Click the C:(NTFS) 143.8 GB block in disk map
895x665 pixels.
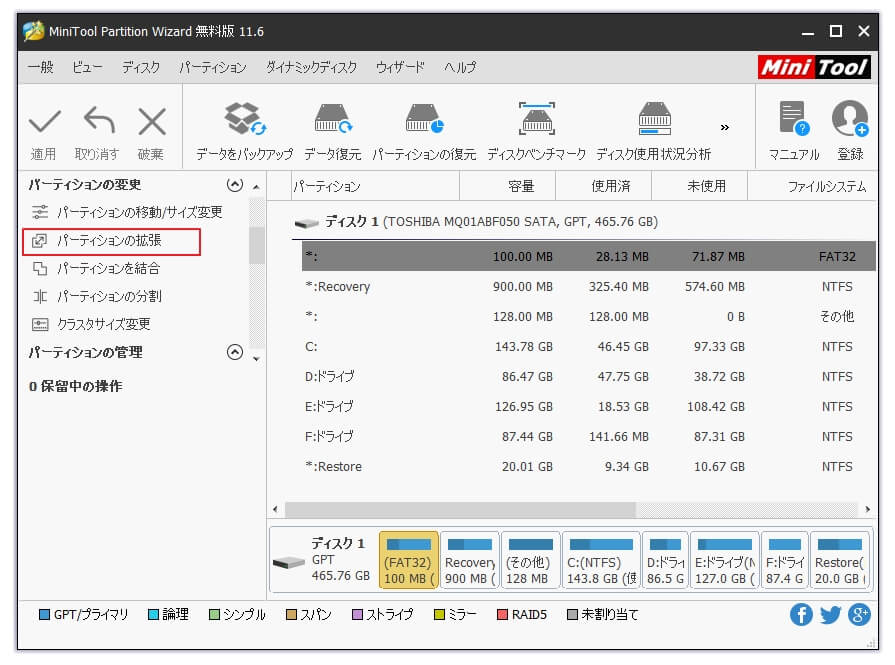(602, 560)
